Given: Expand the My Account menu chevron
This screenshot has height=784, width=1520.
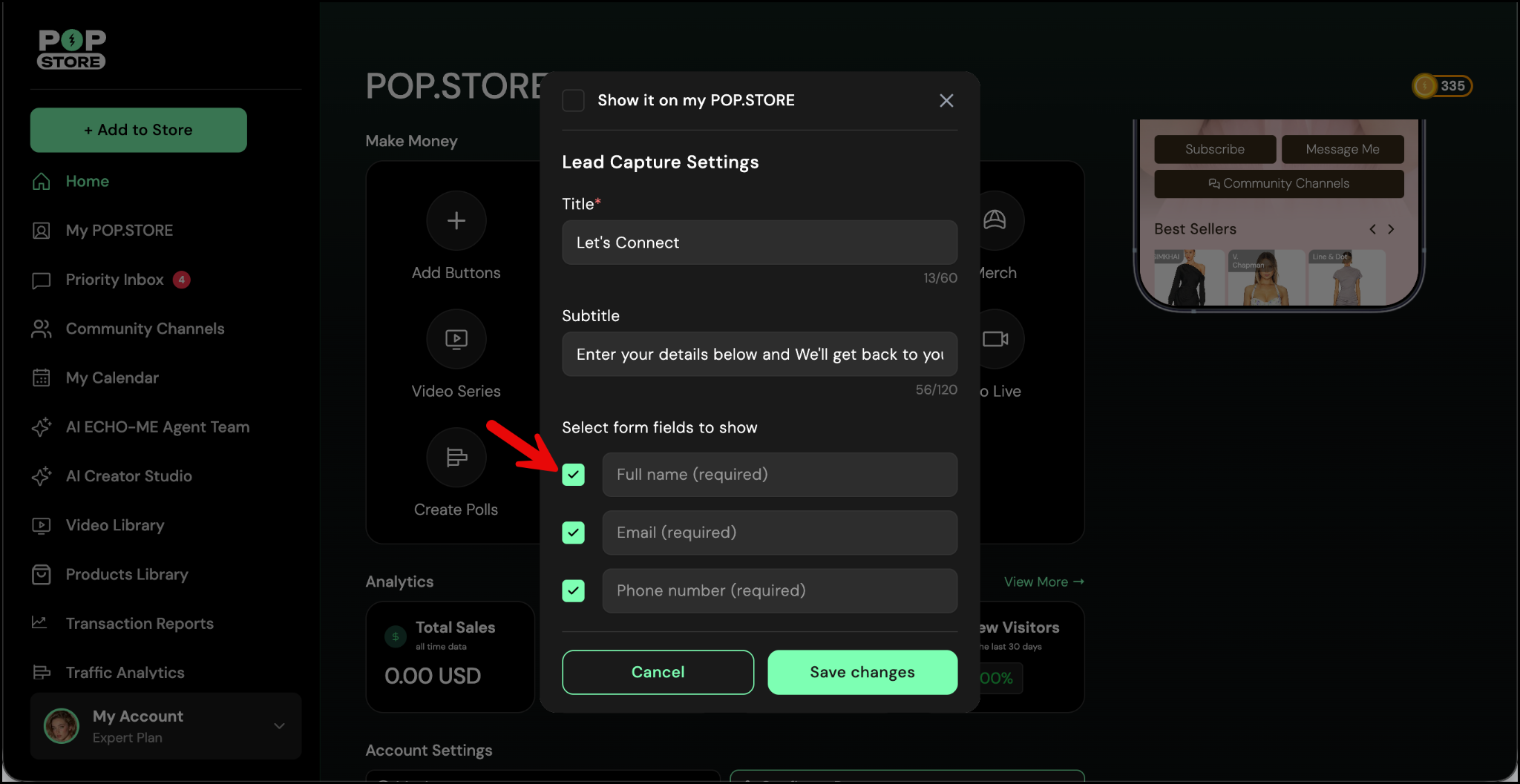Looking at the screenshot, I should click(x=279, y=726).
